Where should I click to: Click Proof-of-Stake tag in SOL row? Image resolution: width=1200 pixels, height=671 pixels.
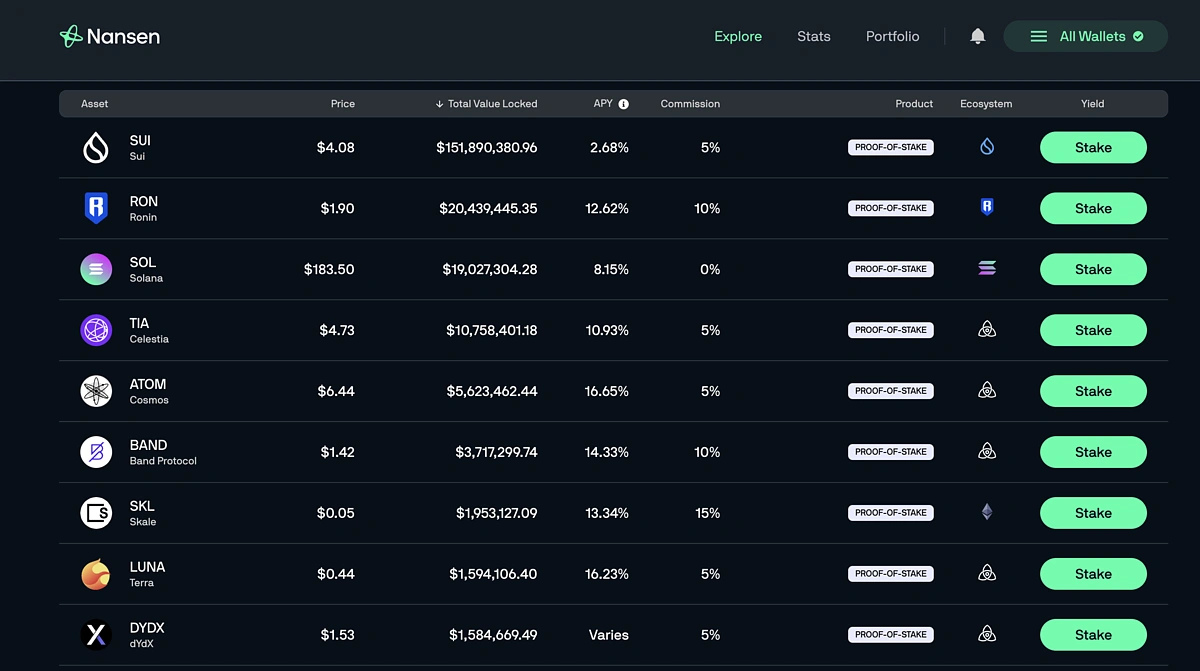pyautogui.click(x=891, y=270)
